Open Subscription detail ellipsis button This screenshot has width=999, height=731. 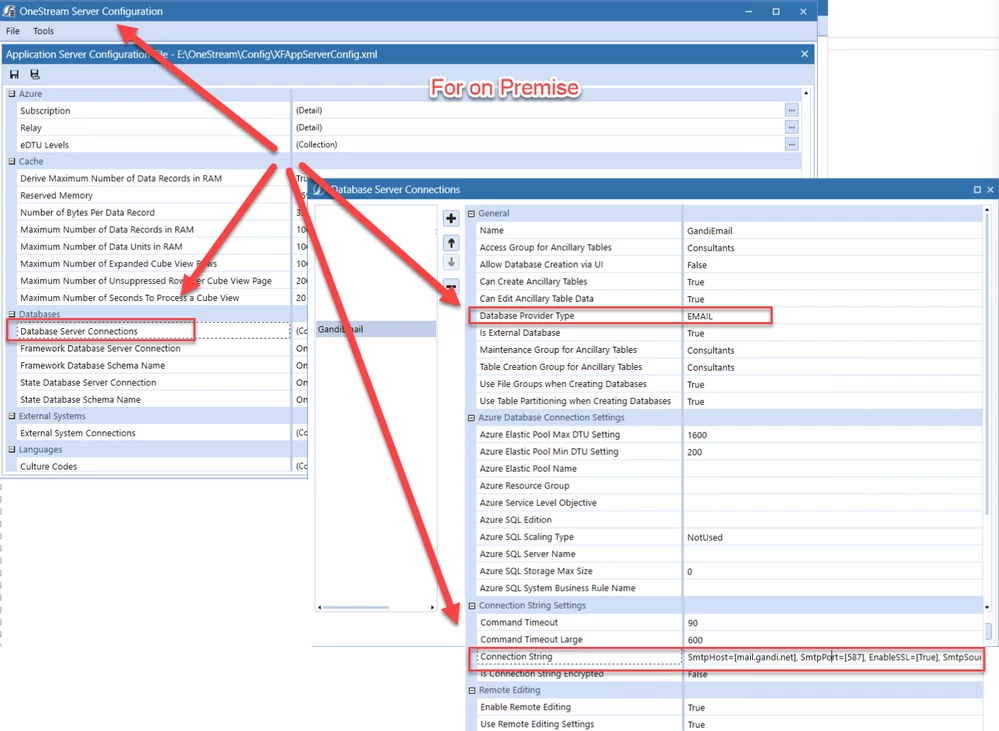pyautogui.click(x=791, y=110)
